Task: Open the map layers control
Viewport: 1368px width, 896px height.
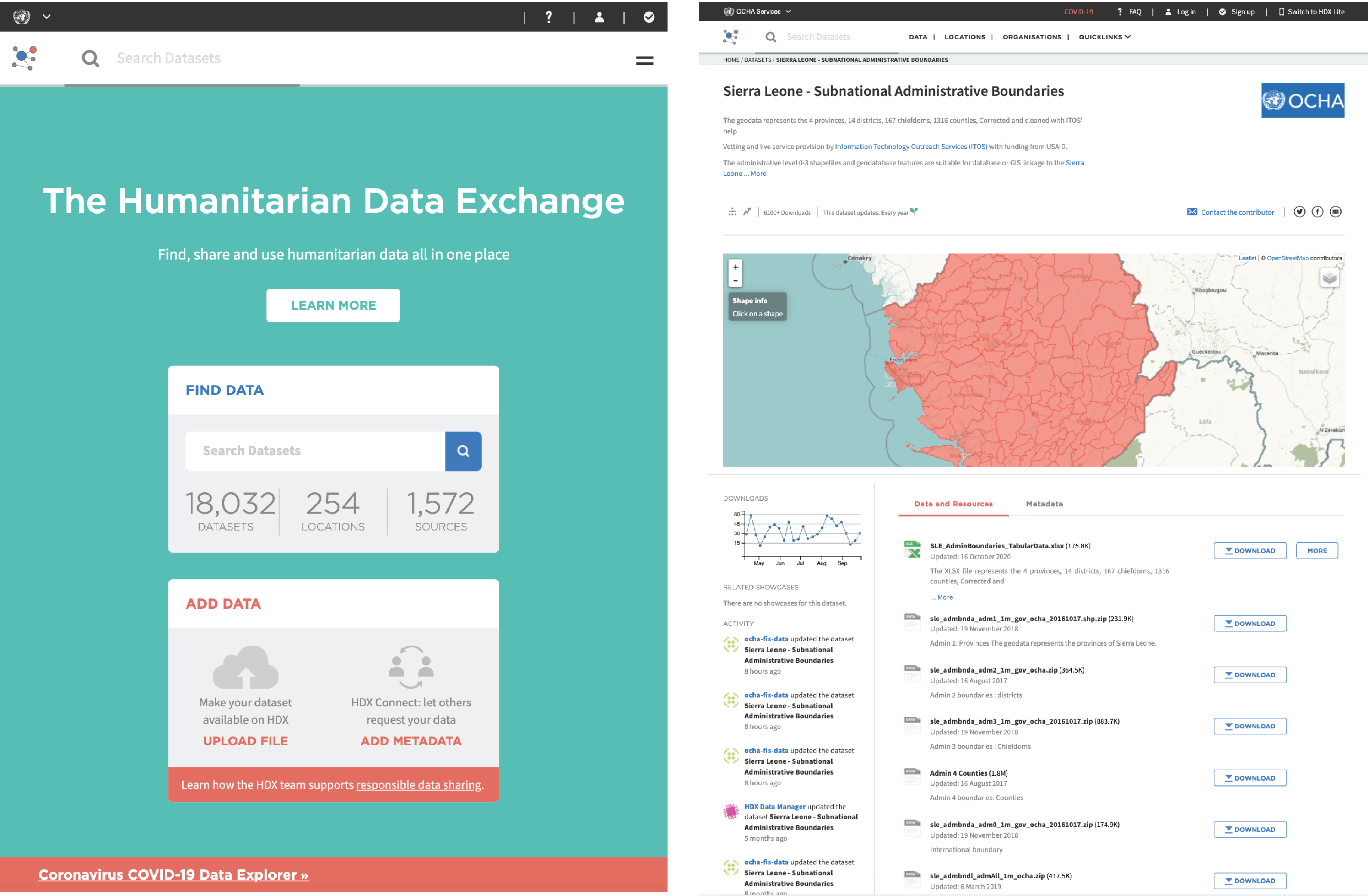Action: (1329, 279)
